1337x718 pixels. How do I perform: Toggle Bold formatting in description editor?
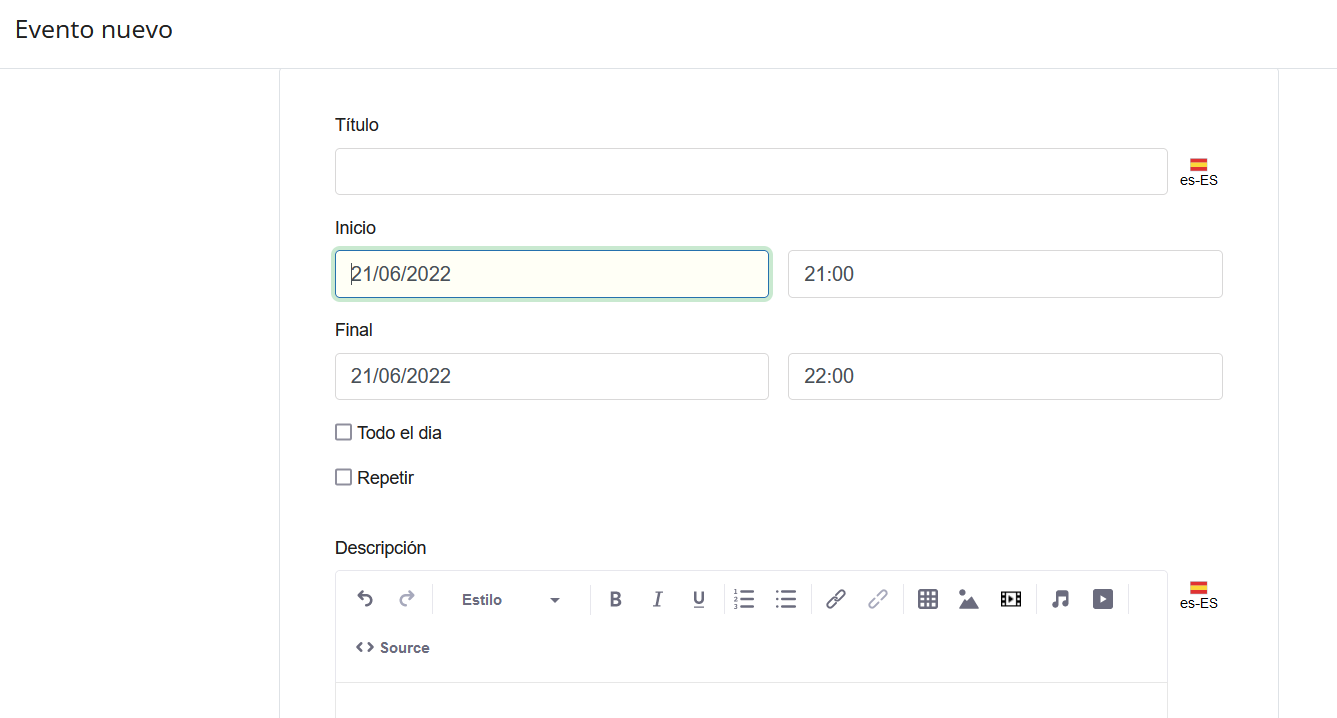(x=616, y=599)
